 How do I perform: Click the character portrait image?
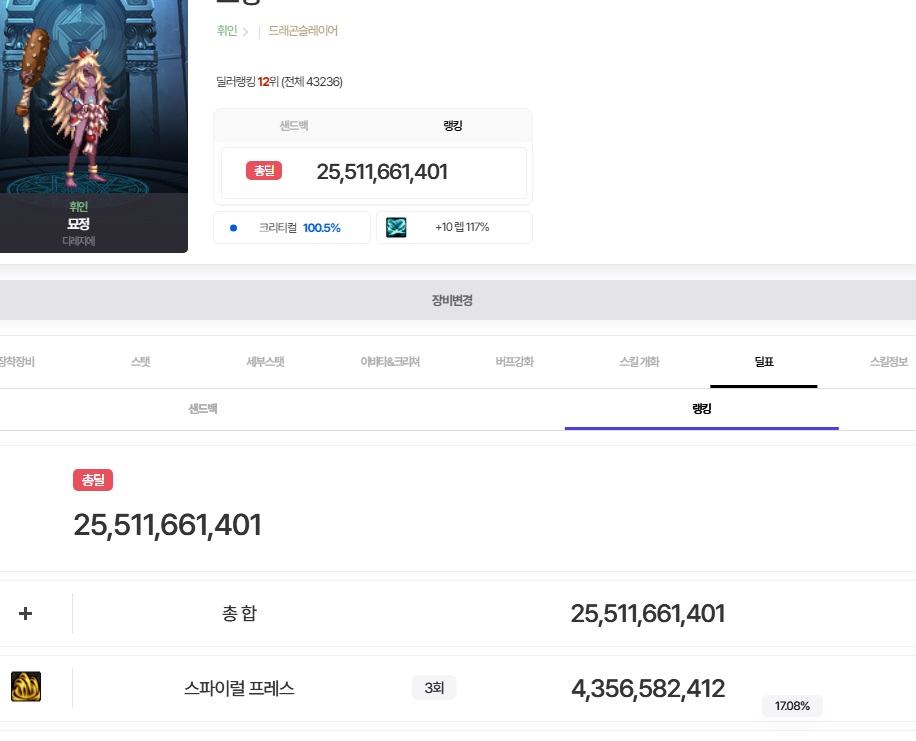point(93,96)
